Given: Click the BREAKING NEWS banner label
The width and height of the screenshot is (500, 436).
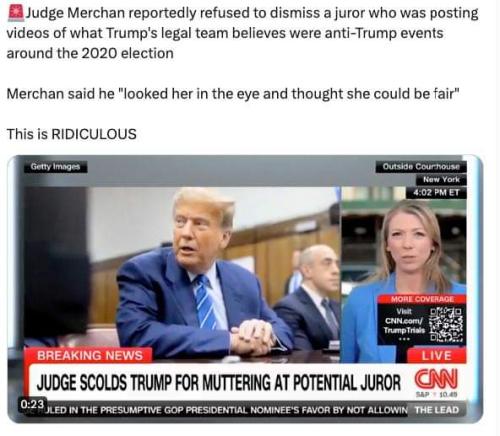Looking at the screenshot, I should [x=90, y=355].
